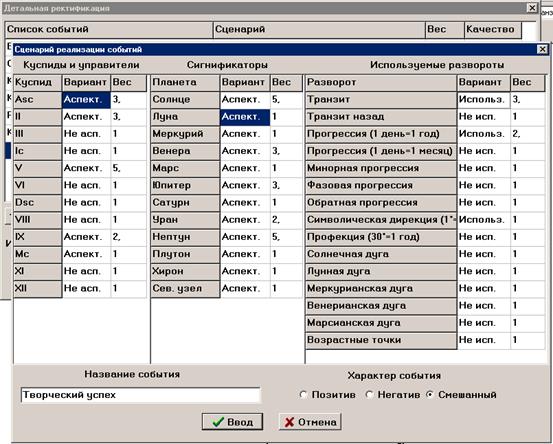The image size is (553, 444).
Task: Click Аспект. variant for Сатурн
Action: tap(245, 203)
